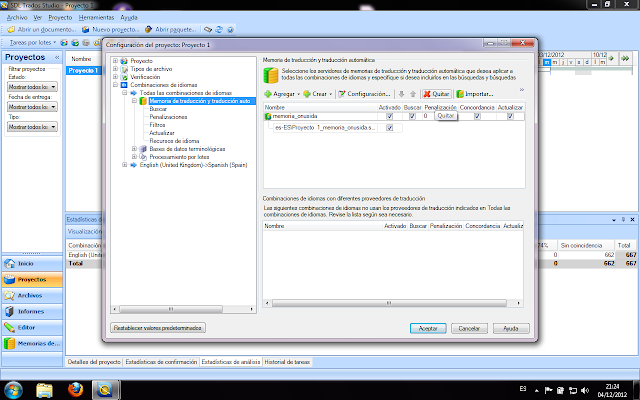Expand Bases de datos terminológicas node

(134, 149)
